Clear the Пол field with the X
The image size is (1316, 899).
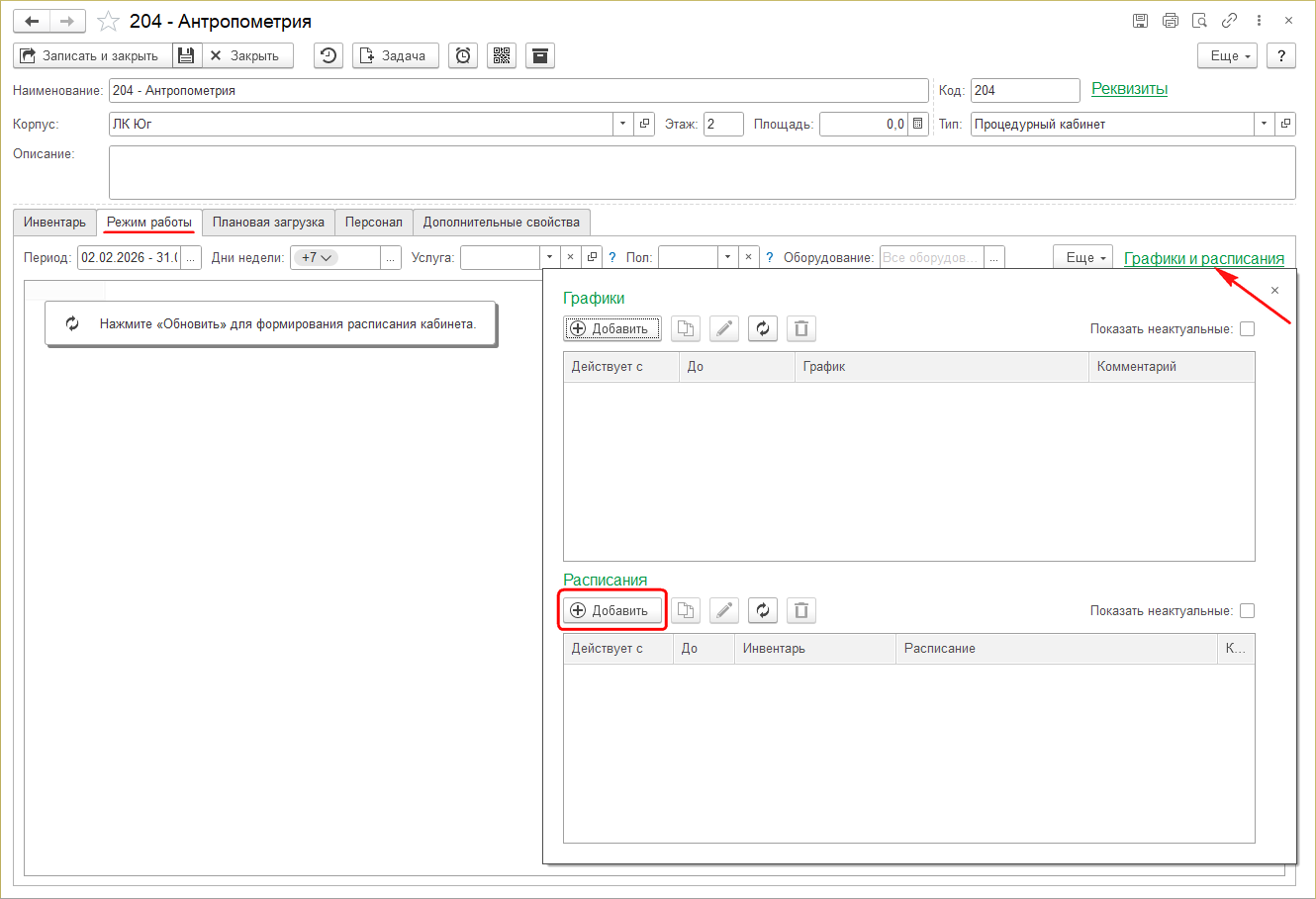pos(749,257)
